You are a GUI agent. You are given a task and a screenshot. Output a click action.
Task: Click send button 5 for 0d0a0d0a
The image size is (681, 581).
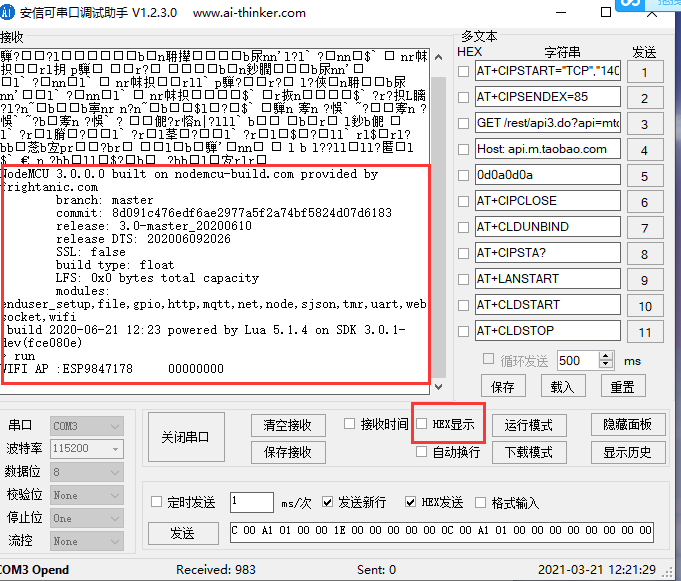point(645,176)
